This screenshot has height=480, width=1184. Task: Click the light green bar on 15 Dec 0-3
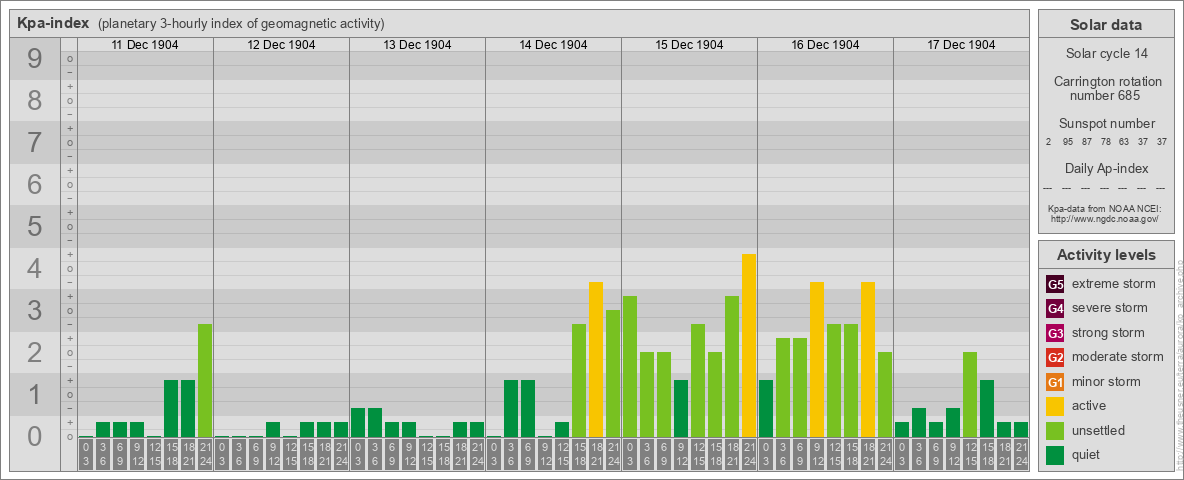[630, 367]
